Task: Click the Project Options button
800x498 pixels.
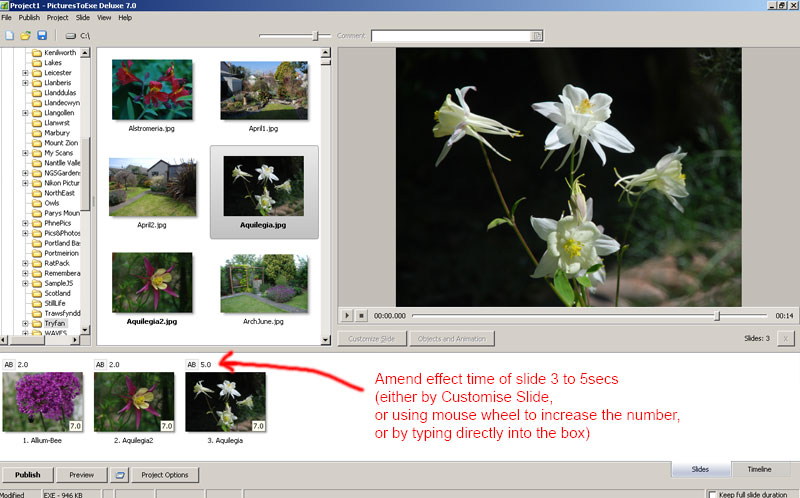Action: pos(165,475)
